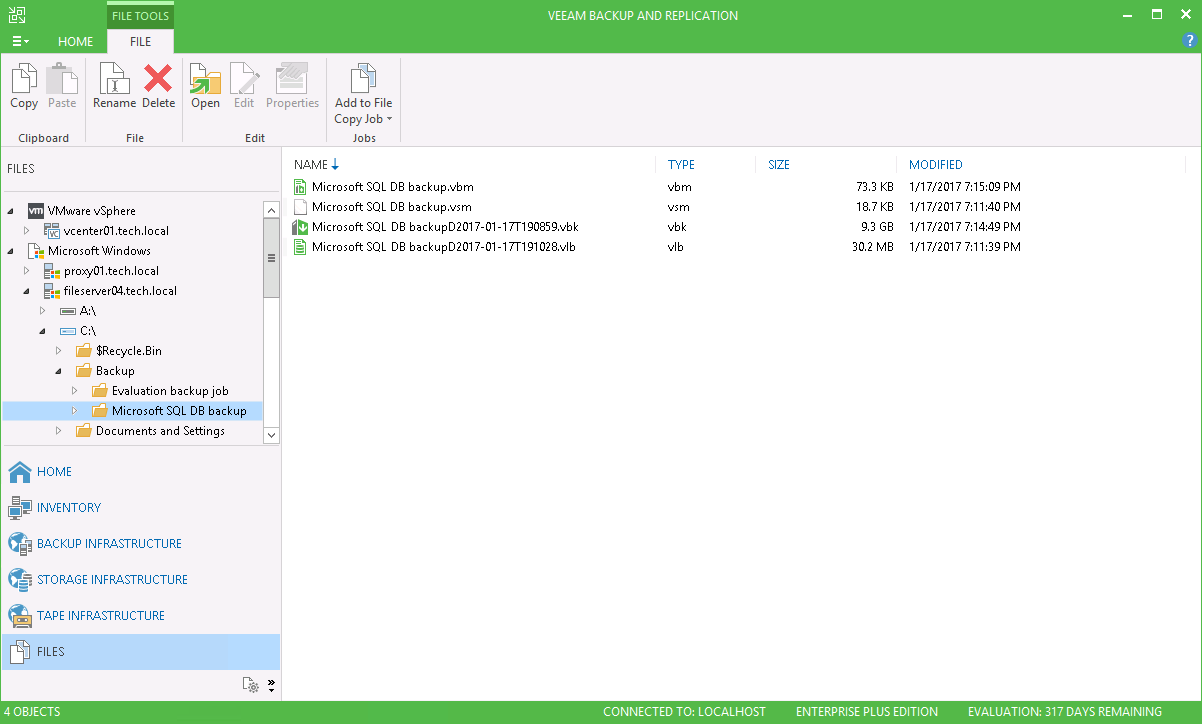The image size is (1202, 724).
Task: Click the tree scrollbar thumb
Action: pyautogui.click(x=271, y=257)
